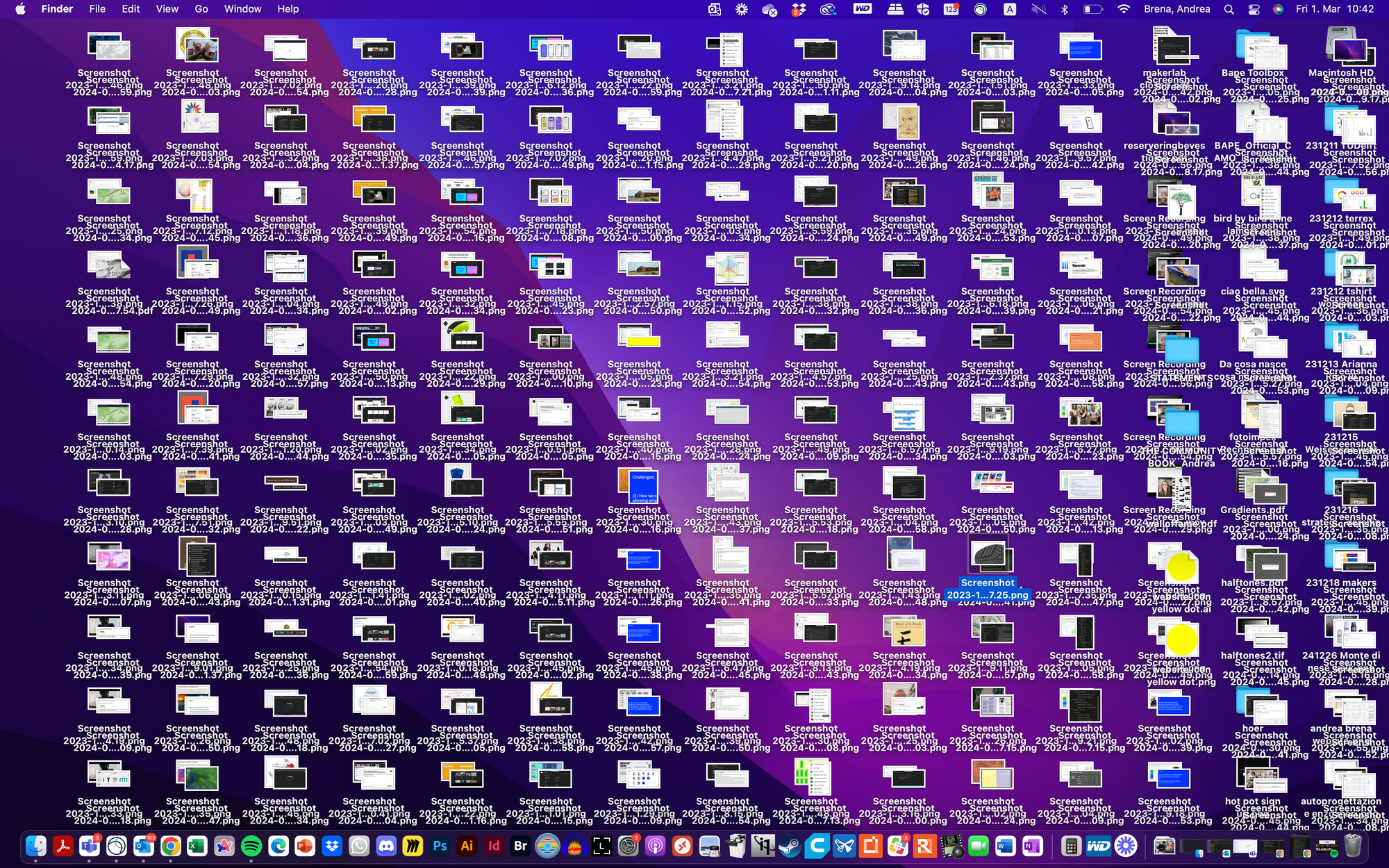This screenshot has height=868, width=1389.
Task: Open Adobe Bridge from the Dock
Action: pyautogui.click(x=521, y=846)
